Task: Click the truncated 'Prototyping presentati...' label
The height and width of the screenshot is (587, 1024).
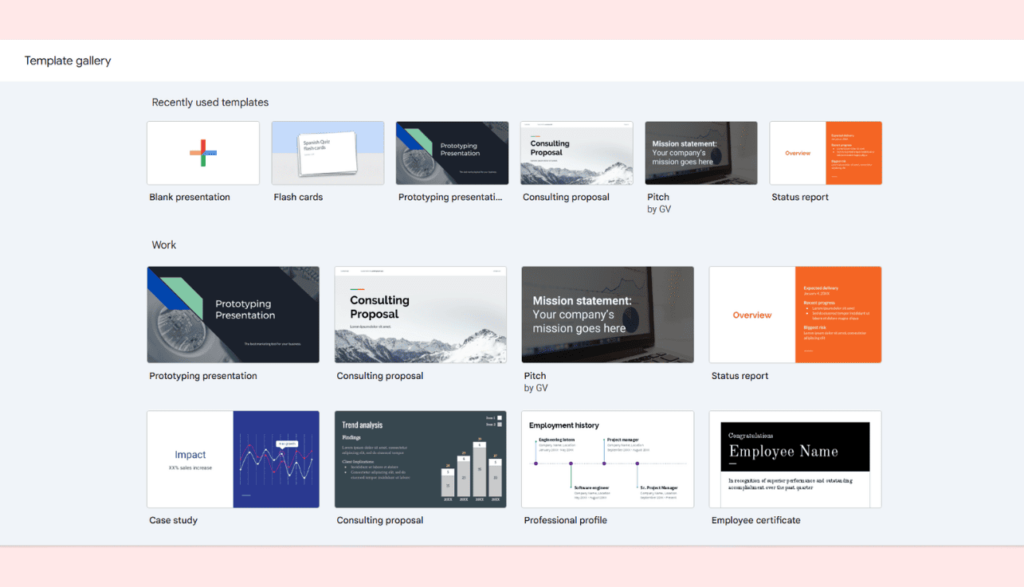Action: tap(450, 197)
